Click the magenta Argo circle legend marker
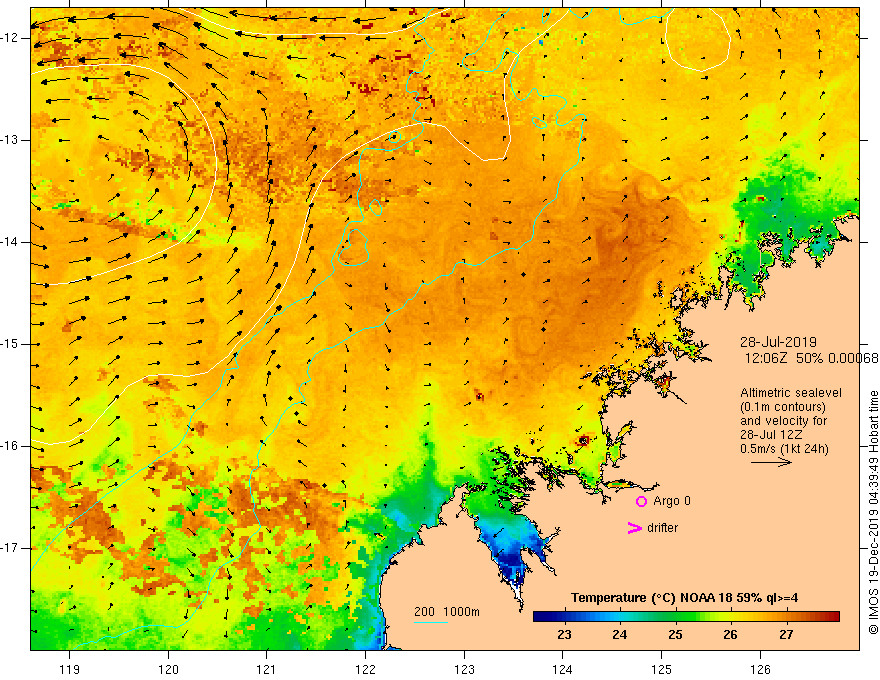The height and width of the screenshot is (680, 880). (x=641, y=501)
